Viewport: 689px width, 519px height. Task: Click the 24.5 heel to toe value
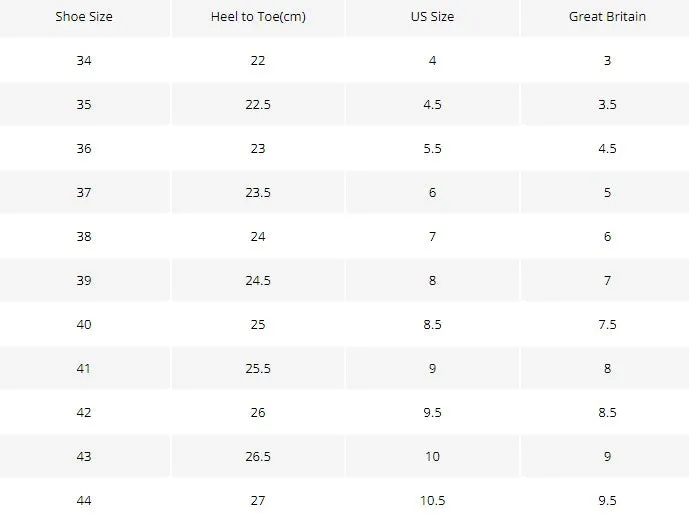coord(258,280)
